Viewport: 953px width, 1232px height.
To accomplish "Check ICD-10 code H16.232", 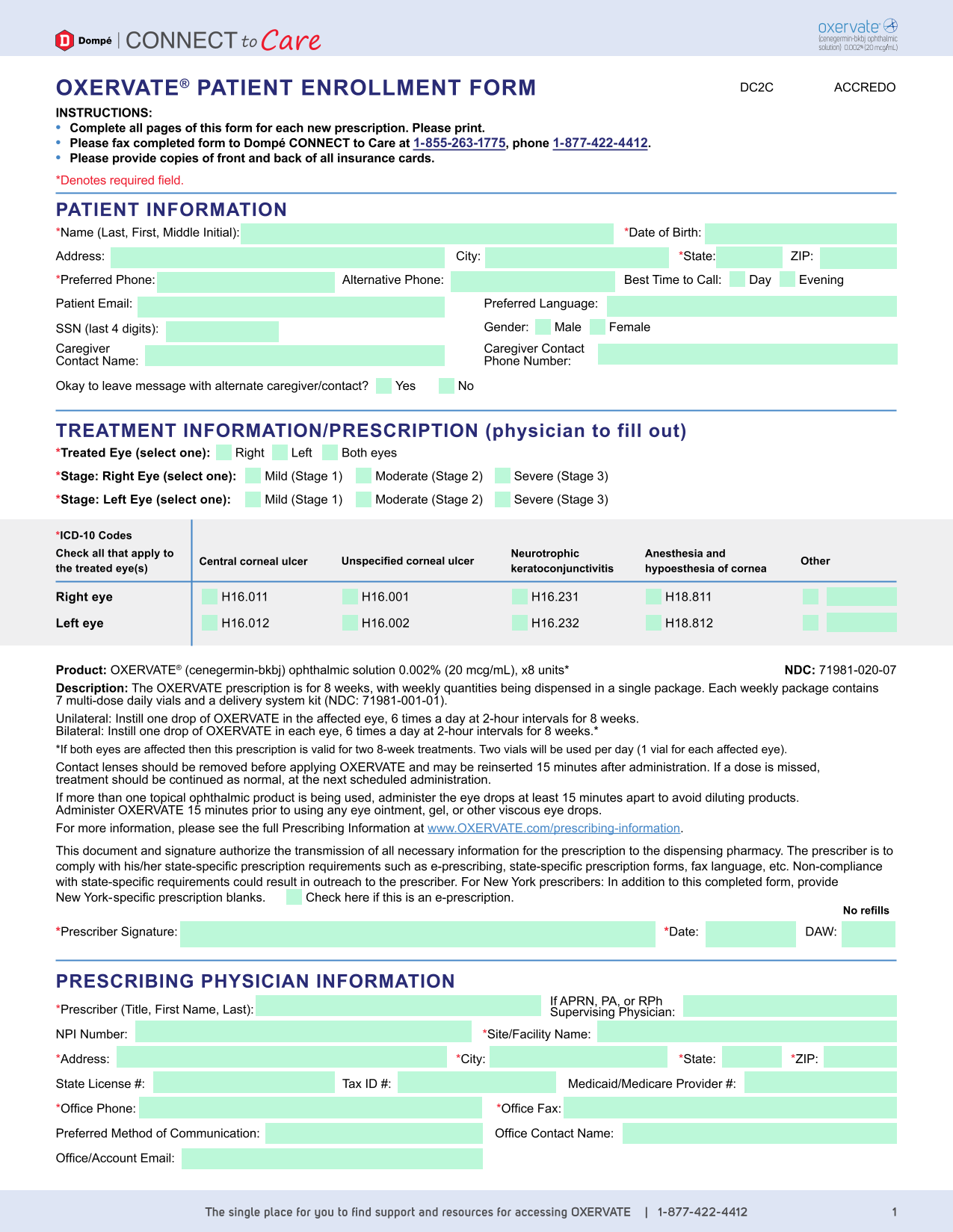I will pyautogui.click(x=519, y=622).
